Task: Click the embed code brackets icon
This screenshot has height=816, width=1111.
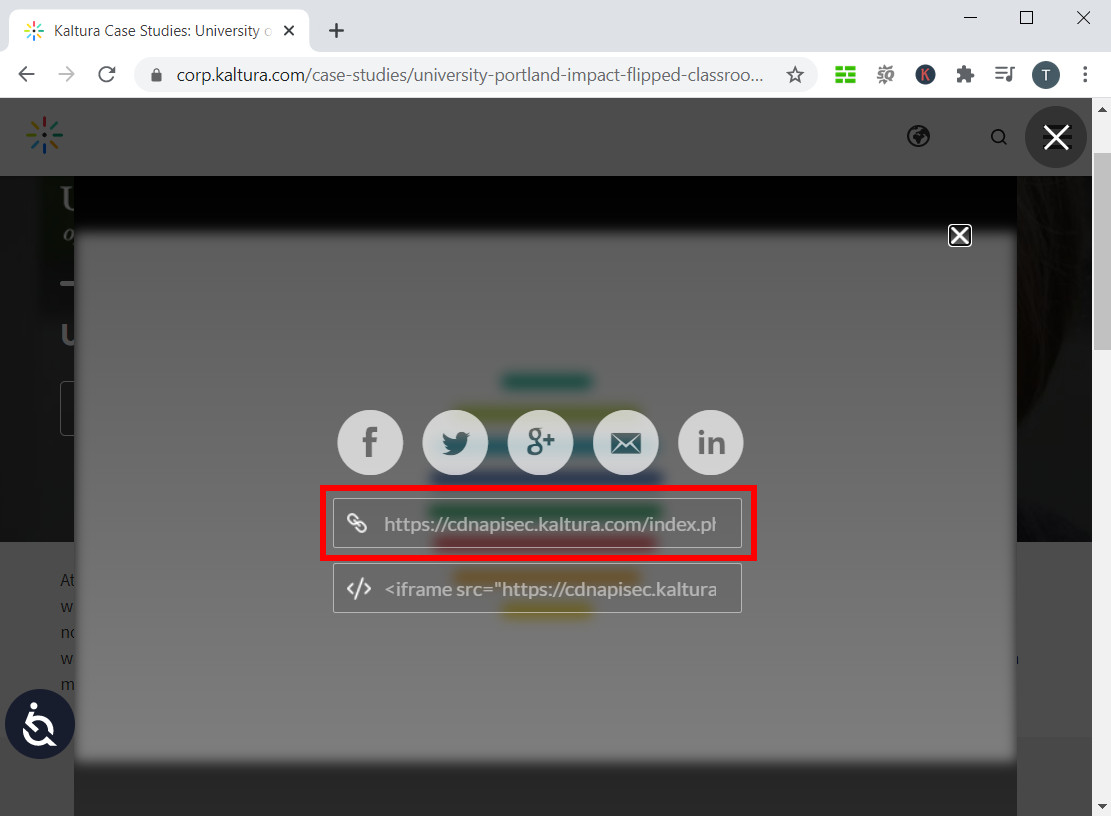Action: (359, 589)
